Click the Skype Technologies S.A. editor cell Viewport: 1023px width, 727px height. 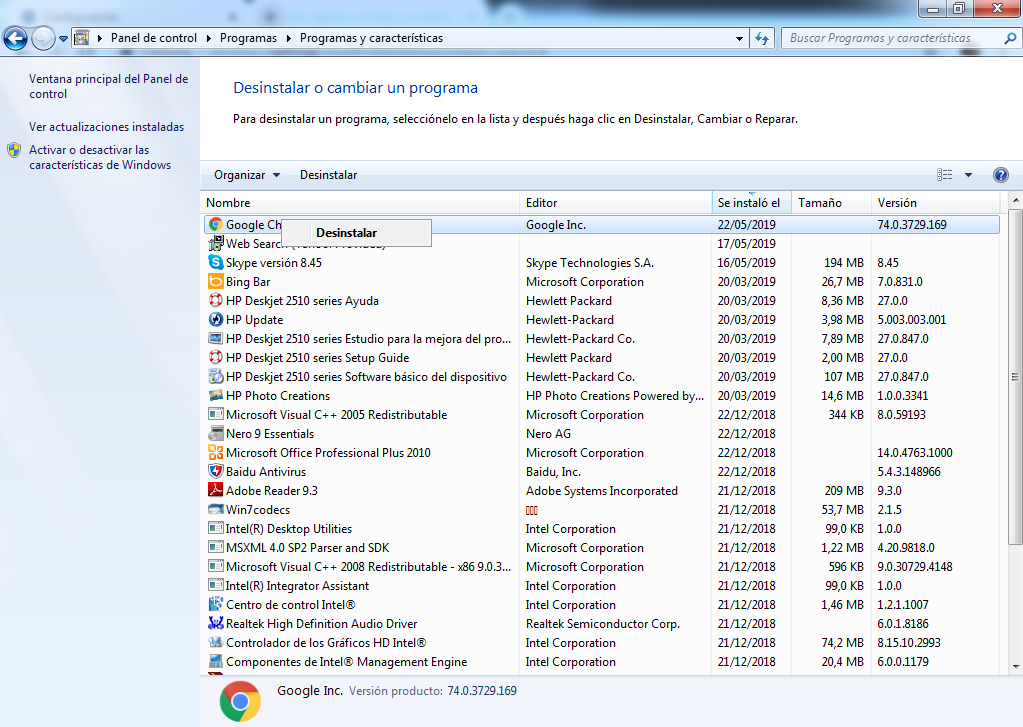point(590,262)
